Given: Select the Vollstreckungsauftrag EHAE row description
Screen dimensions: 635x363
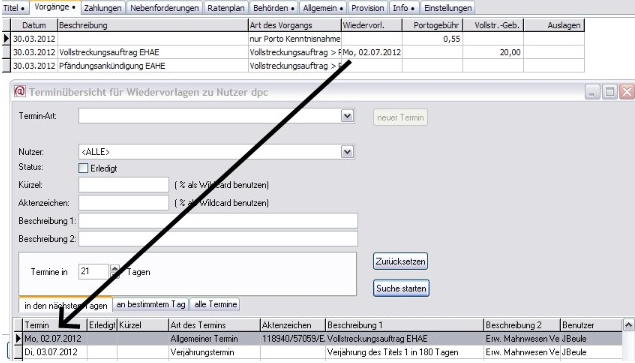Looking at the screenshot, I should [109, 52].
